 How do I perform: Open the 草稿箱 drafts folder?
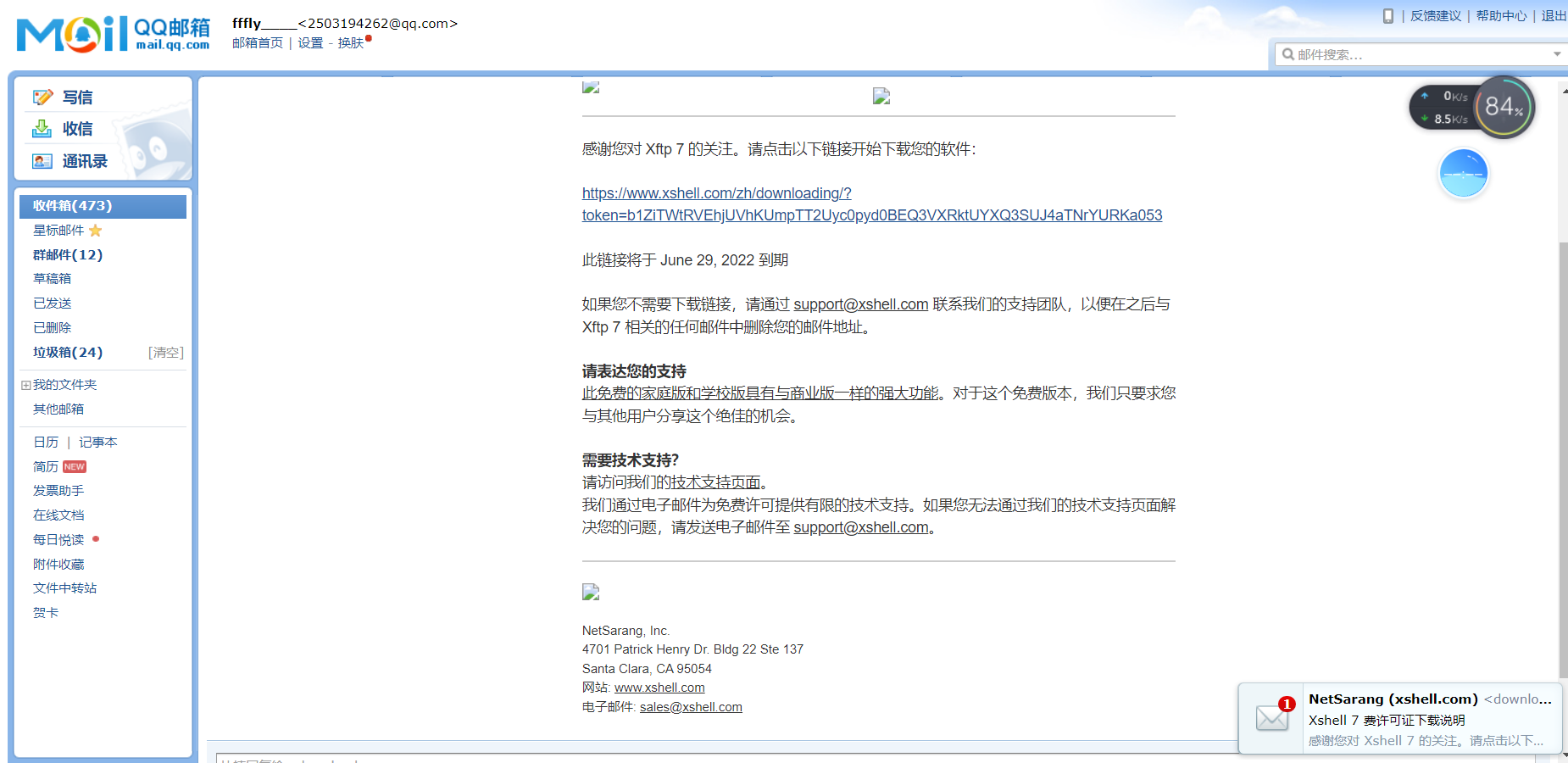(53, 279)
